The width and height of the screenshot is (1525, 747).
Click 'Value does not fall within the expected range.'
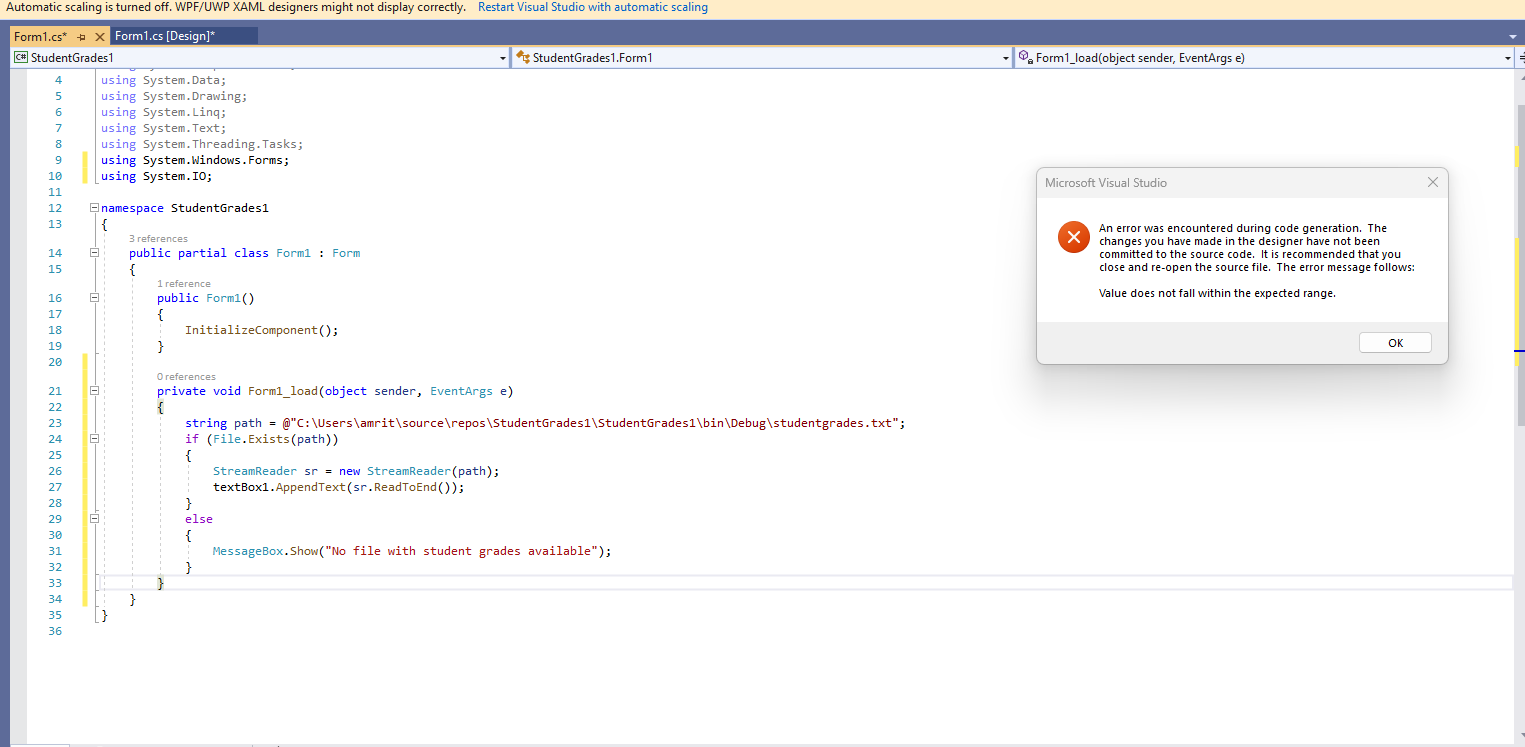click(1217, 294)
